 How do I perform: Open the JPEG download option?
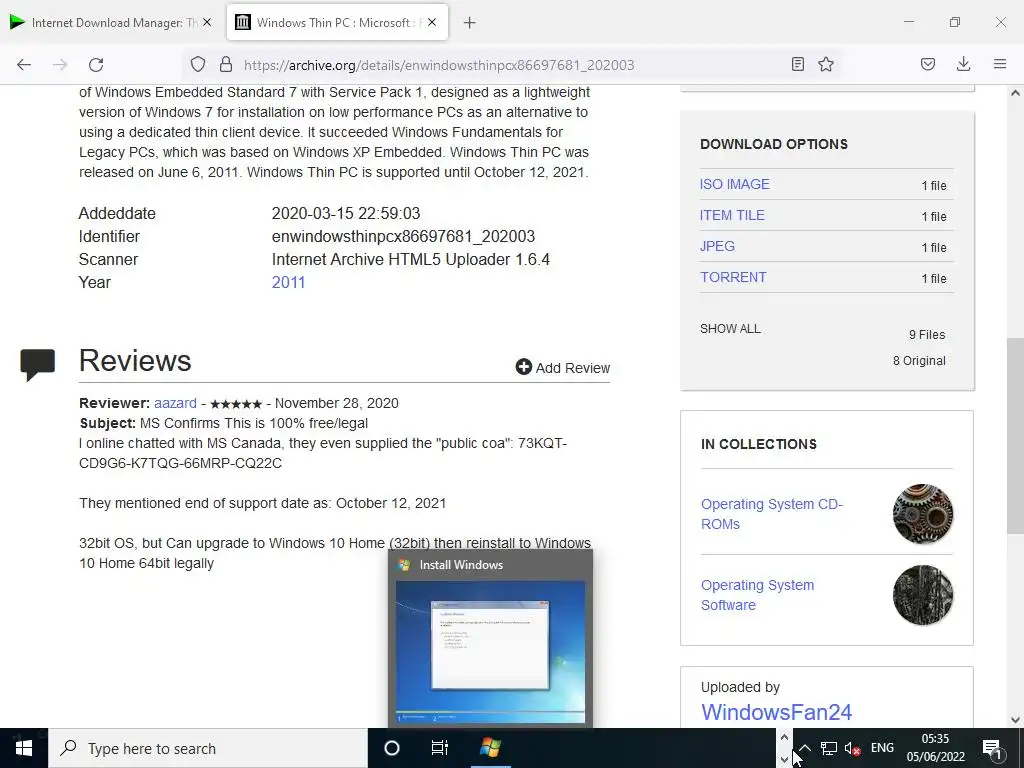click(717, 246)
